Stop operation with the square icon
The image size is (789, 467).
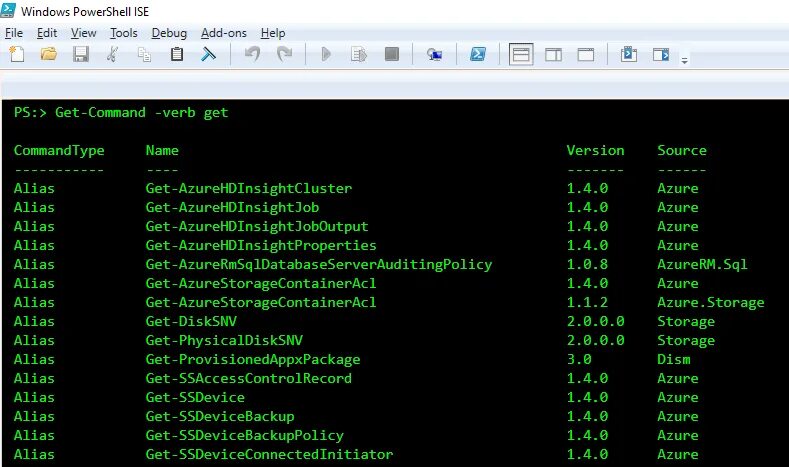391,54
